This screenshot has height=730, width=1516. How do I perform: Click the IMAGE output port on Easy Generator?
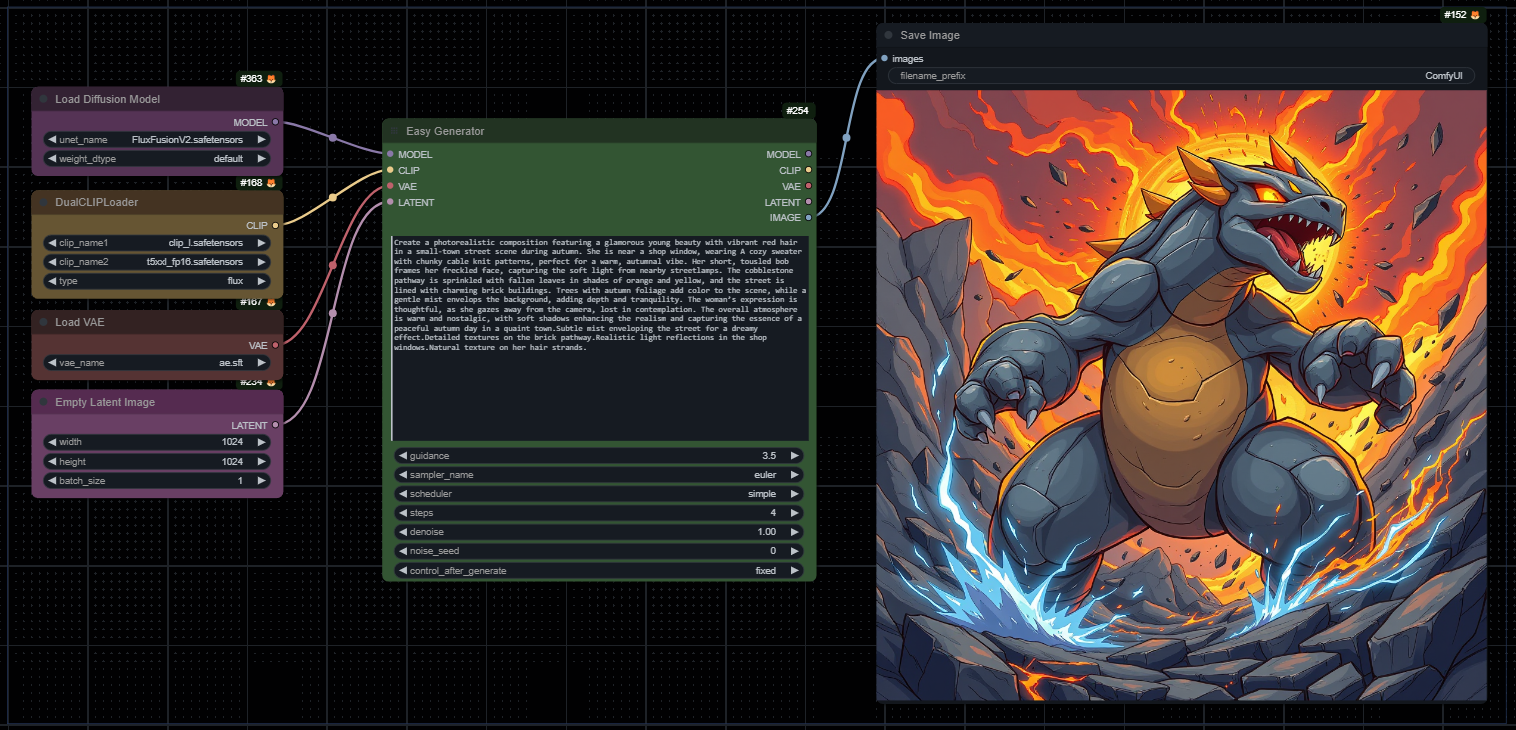pyautogui.click(x=808, y=217)
